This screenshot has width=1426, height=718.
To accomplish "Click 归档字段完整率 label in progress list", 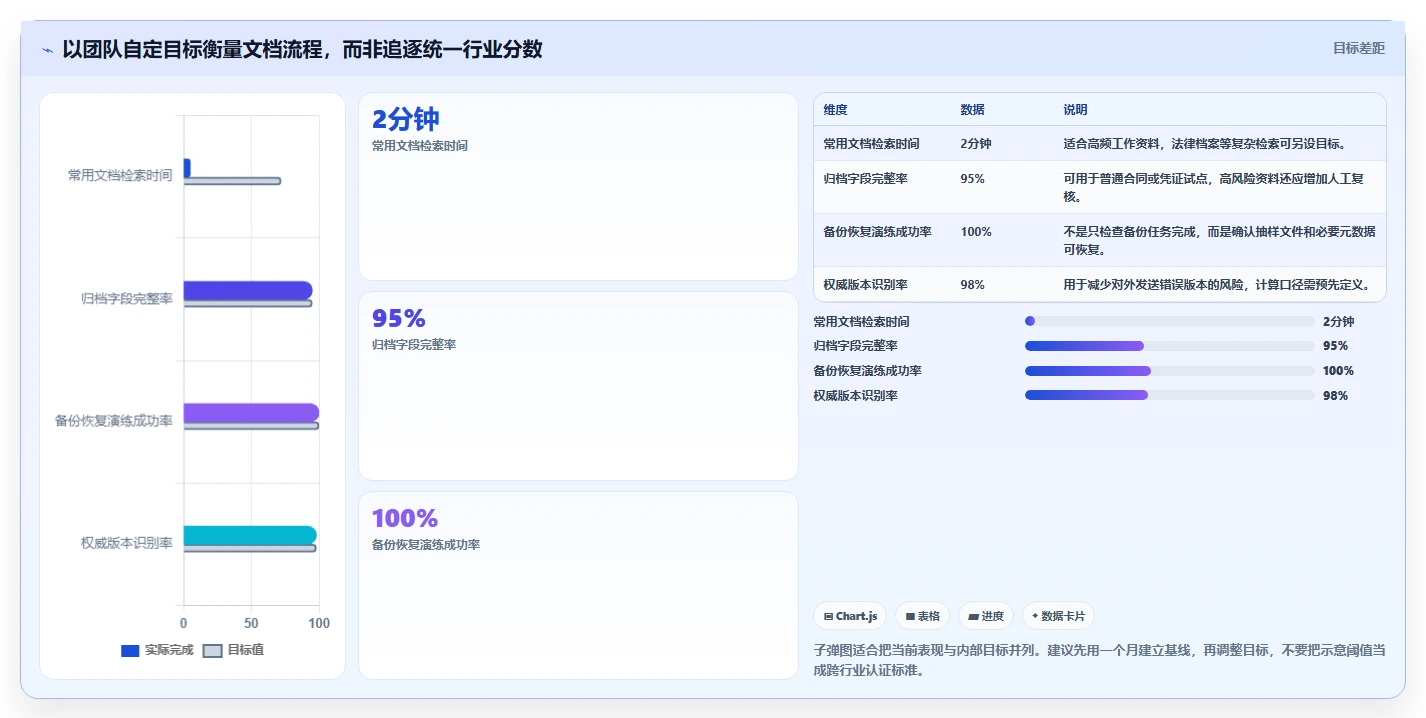I will click(856, 346).
